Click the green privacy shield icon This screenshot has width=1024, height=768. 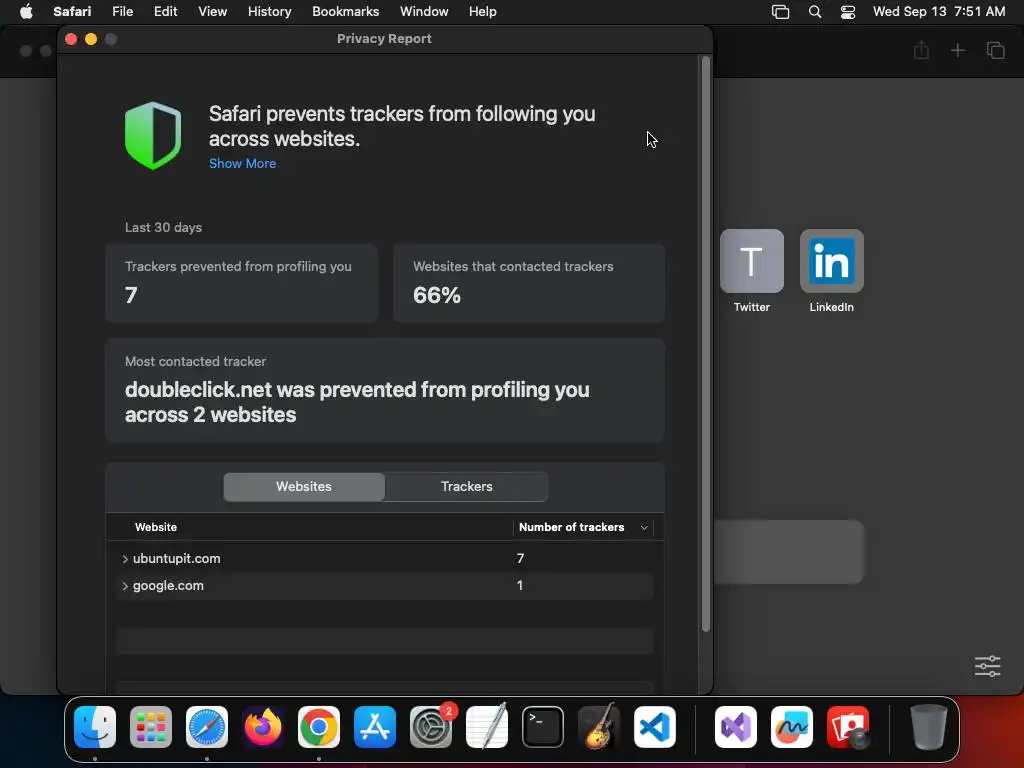pos(153,135)
